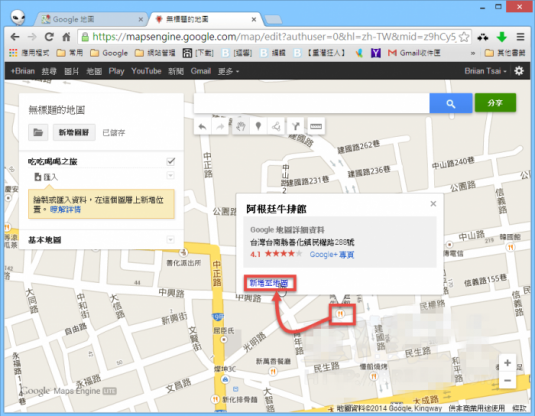Open 地圖 in the Google bar
The image size is (535, 416).
(x=94, y=71)
